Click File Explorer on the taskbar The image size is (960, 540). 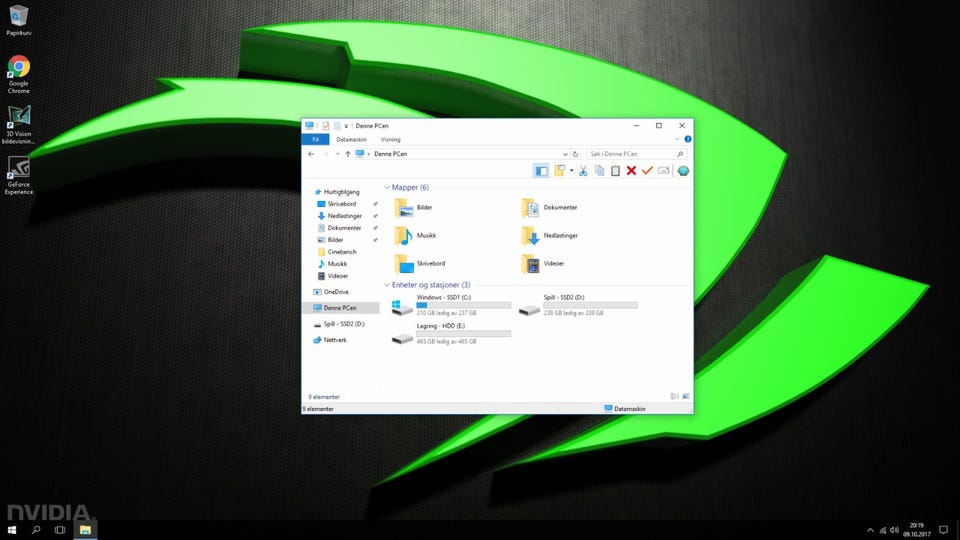[85, 530]
